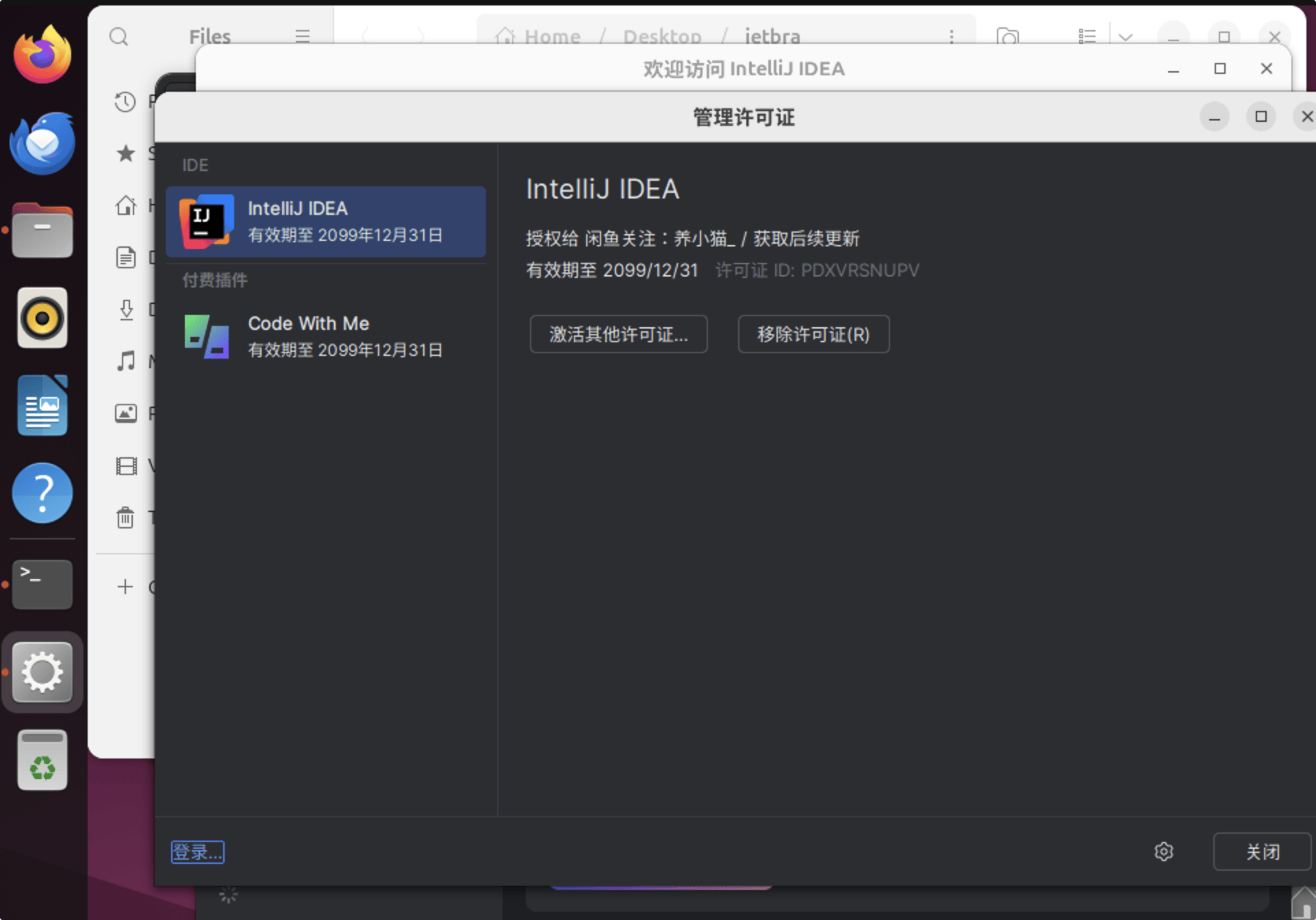
Task: Maximize the 欢迎访问 IntelliJ IDEA window
Action: coord(1219,69)
